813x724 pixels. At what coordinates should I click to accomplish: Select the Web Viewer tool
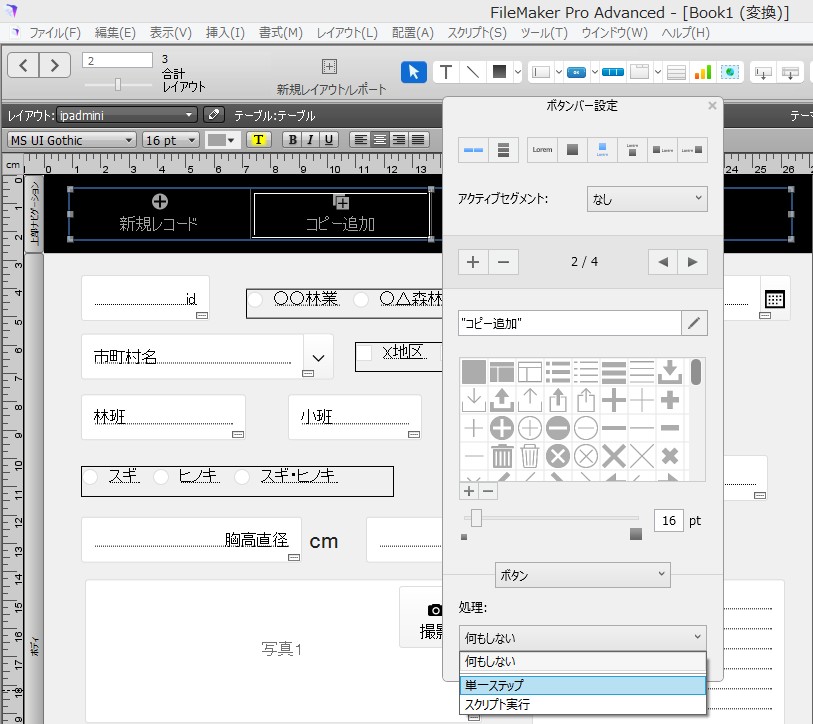click(x=730, y=72)
